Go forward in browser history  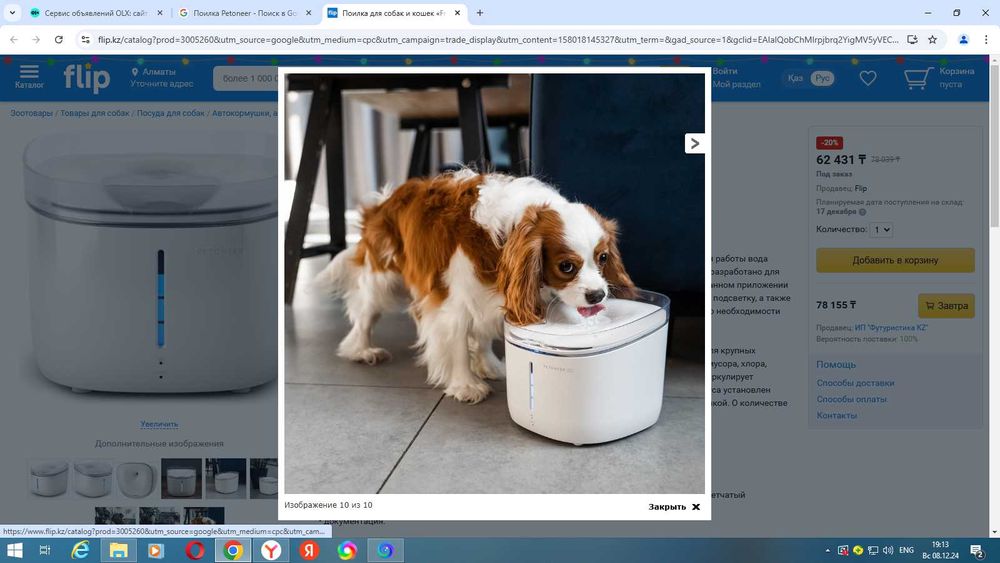(x=36, y=40)
